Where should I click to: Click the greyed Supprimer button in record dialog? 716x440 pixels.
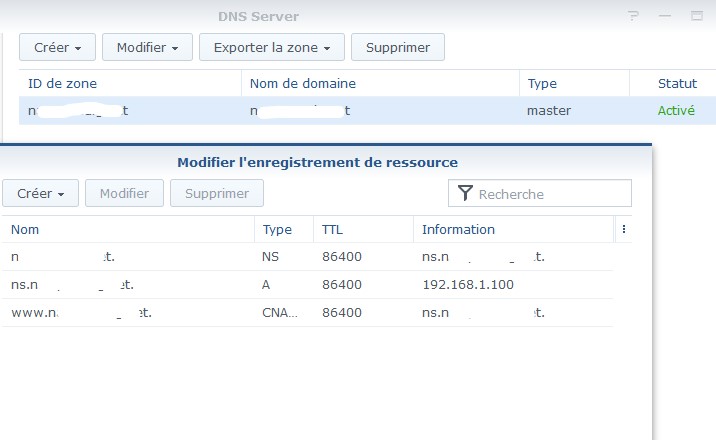(x=217, y=193)
